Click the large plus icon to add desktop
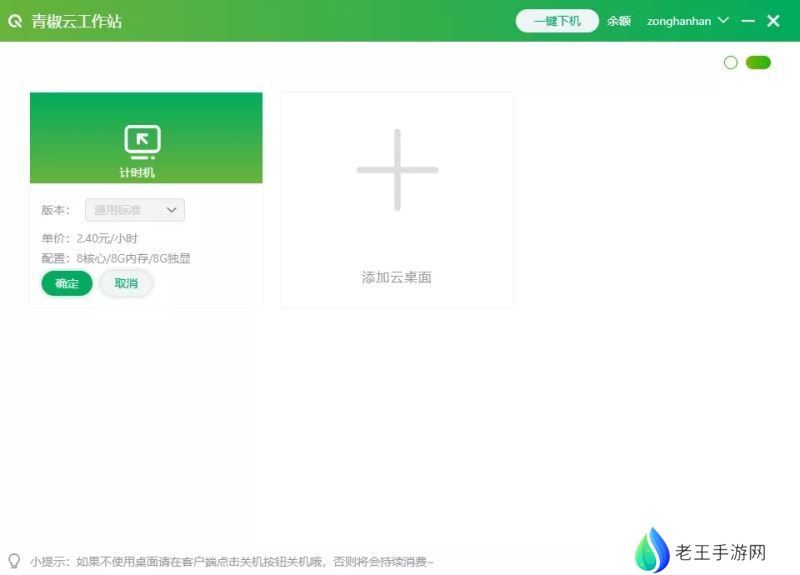Image resolution: width=800 pixels, height=575 pixels. [397, 170]
